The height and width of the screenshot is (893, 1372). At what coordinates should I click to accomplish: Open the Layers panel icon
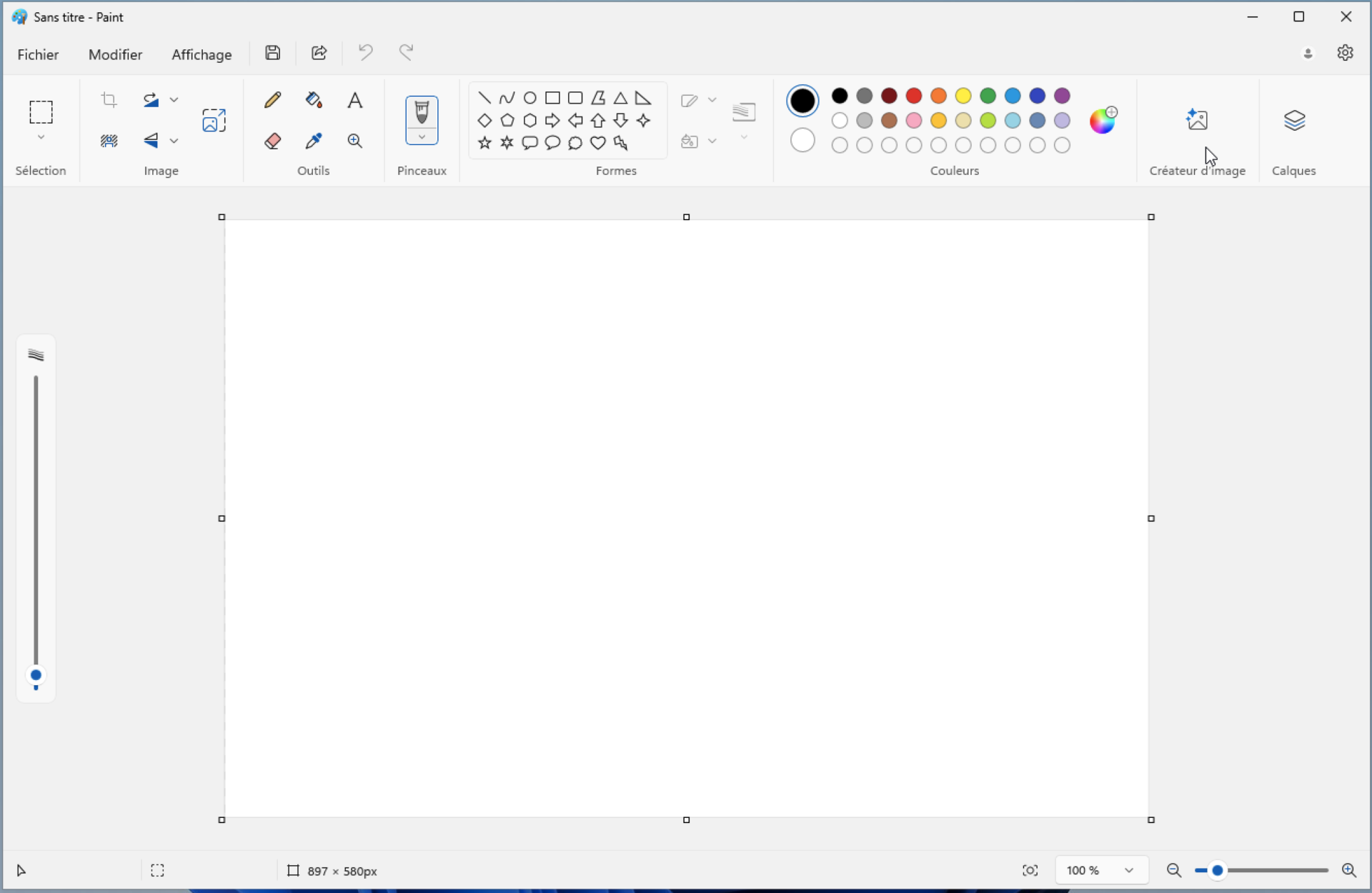1294,120
